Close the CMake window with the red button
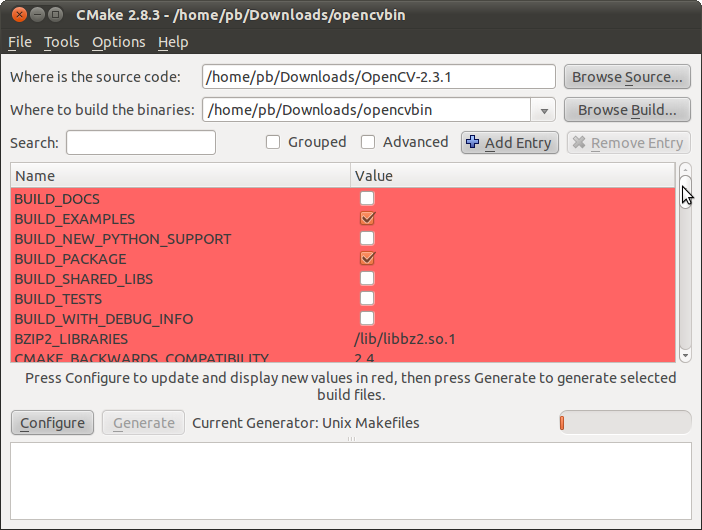Image resolution: width=702 pixels, height=530 pixels. click(x=19, y=15)
